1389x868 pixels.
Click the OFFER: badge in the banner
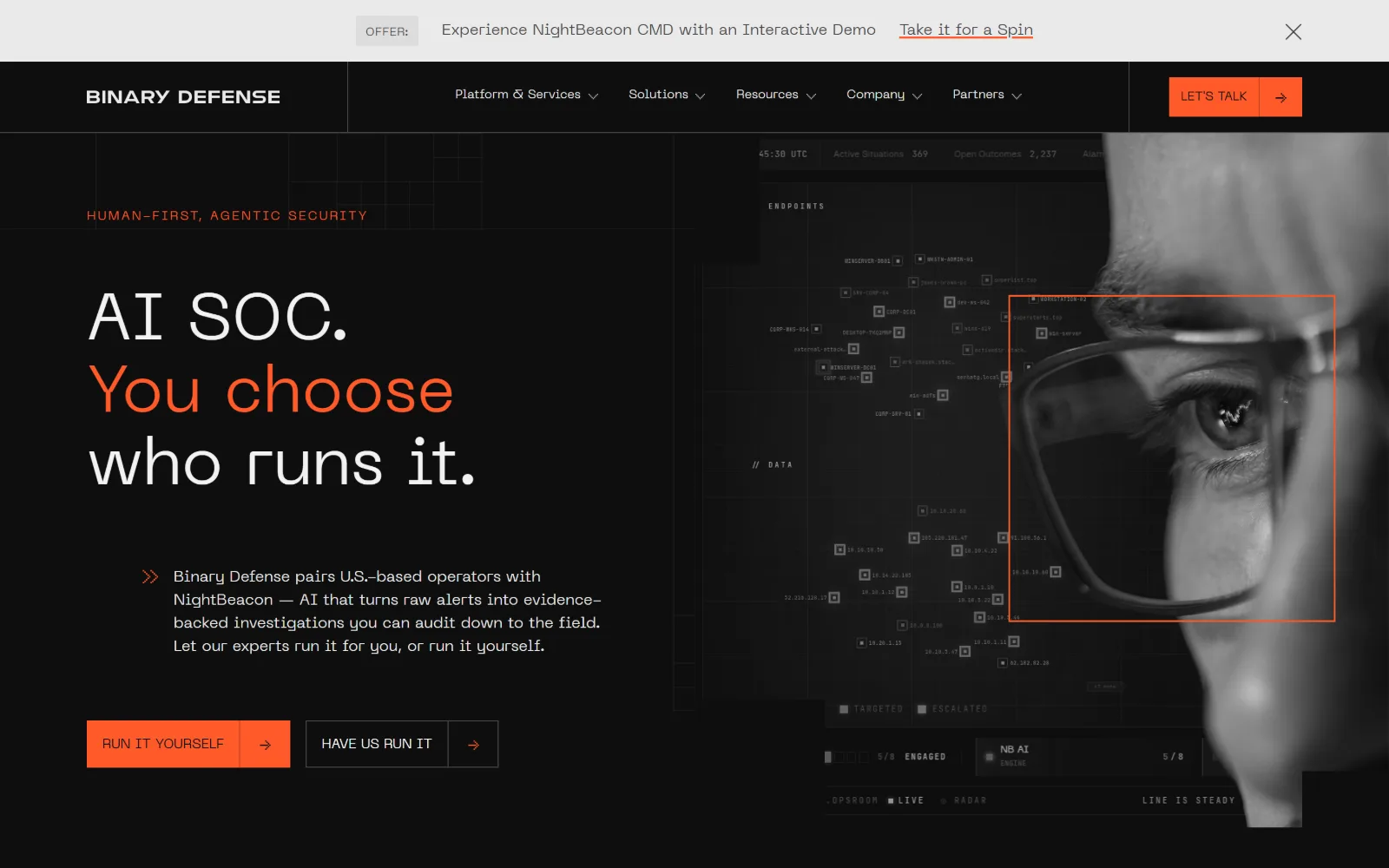click(x=386, y=31)
